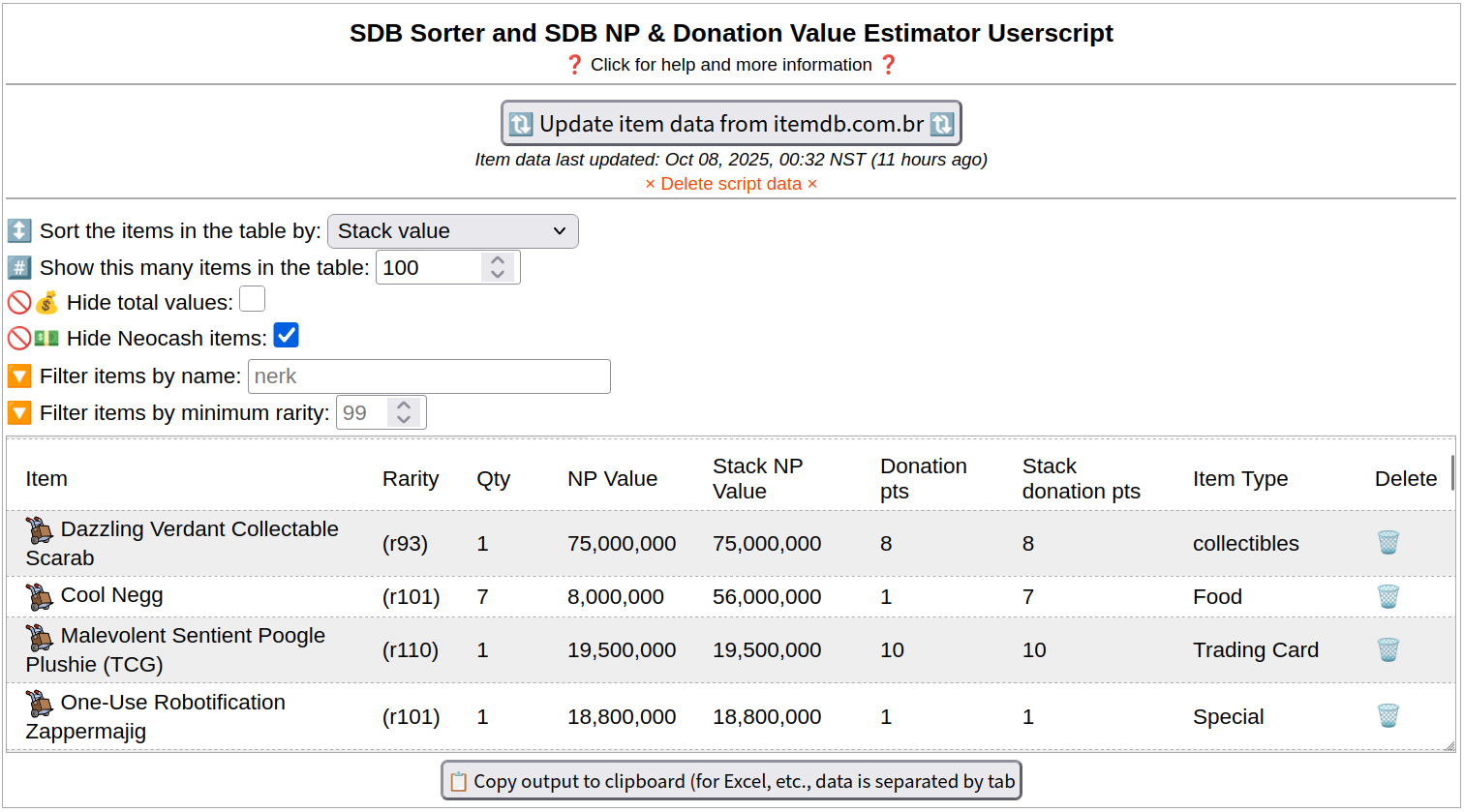
Task: Increase the item count shown in the table
Action: tap(498, 260)
